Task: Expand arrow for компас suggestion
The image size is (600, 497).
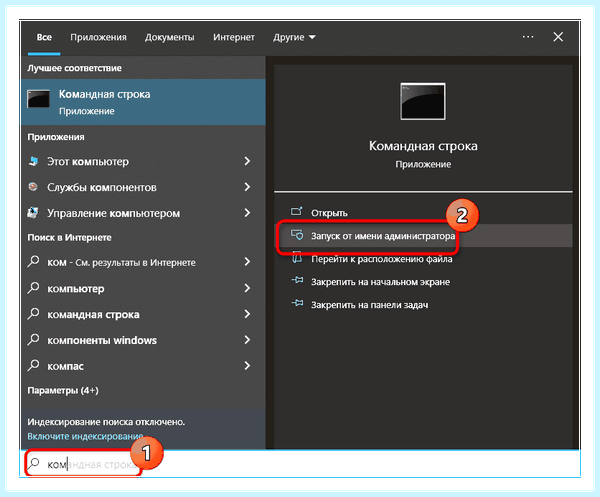Action: tap(247, 366)
